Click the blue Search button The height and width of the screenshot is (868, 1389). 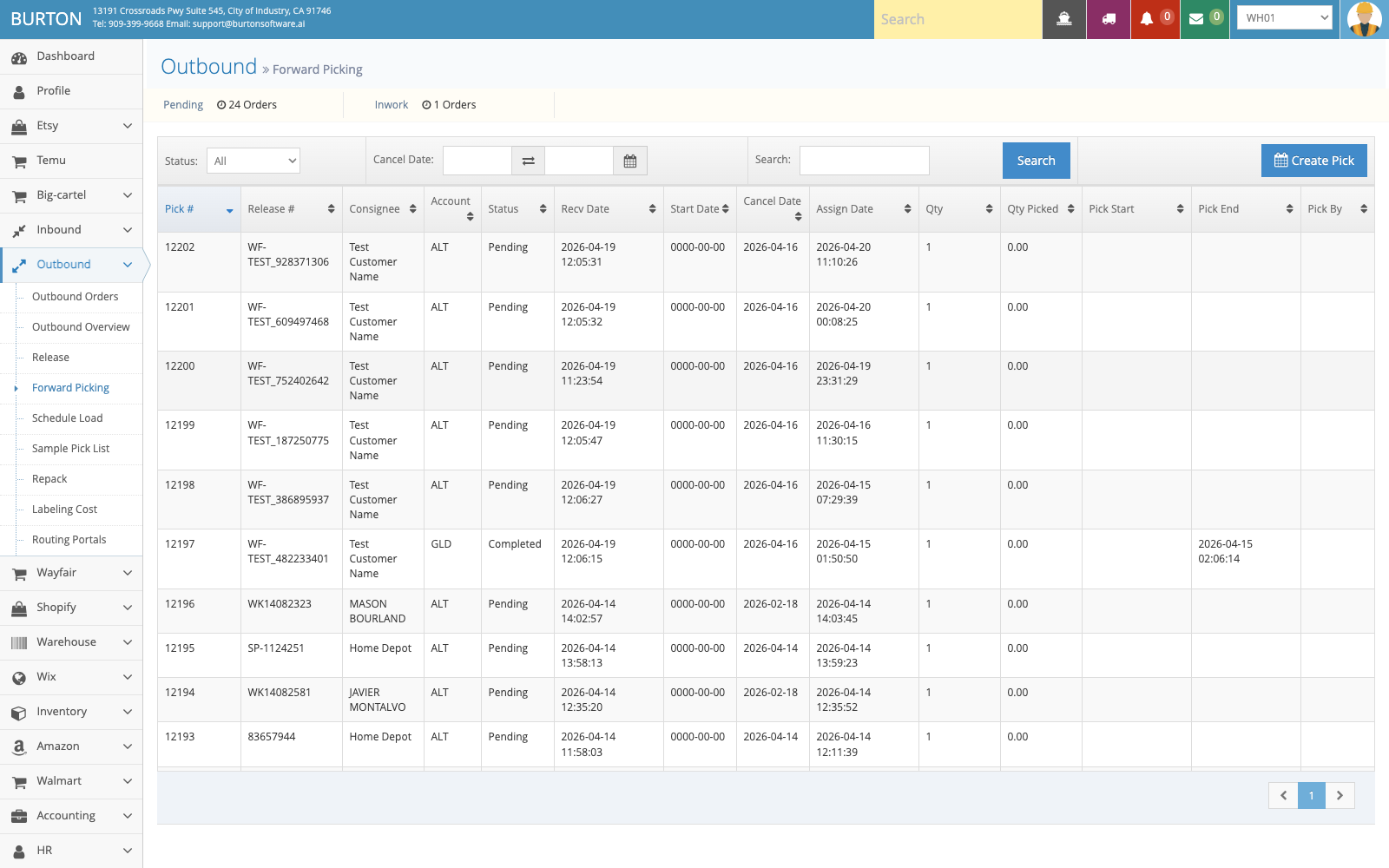pos(1037,161)
